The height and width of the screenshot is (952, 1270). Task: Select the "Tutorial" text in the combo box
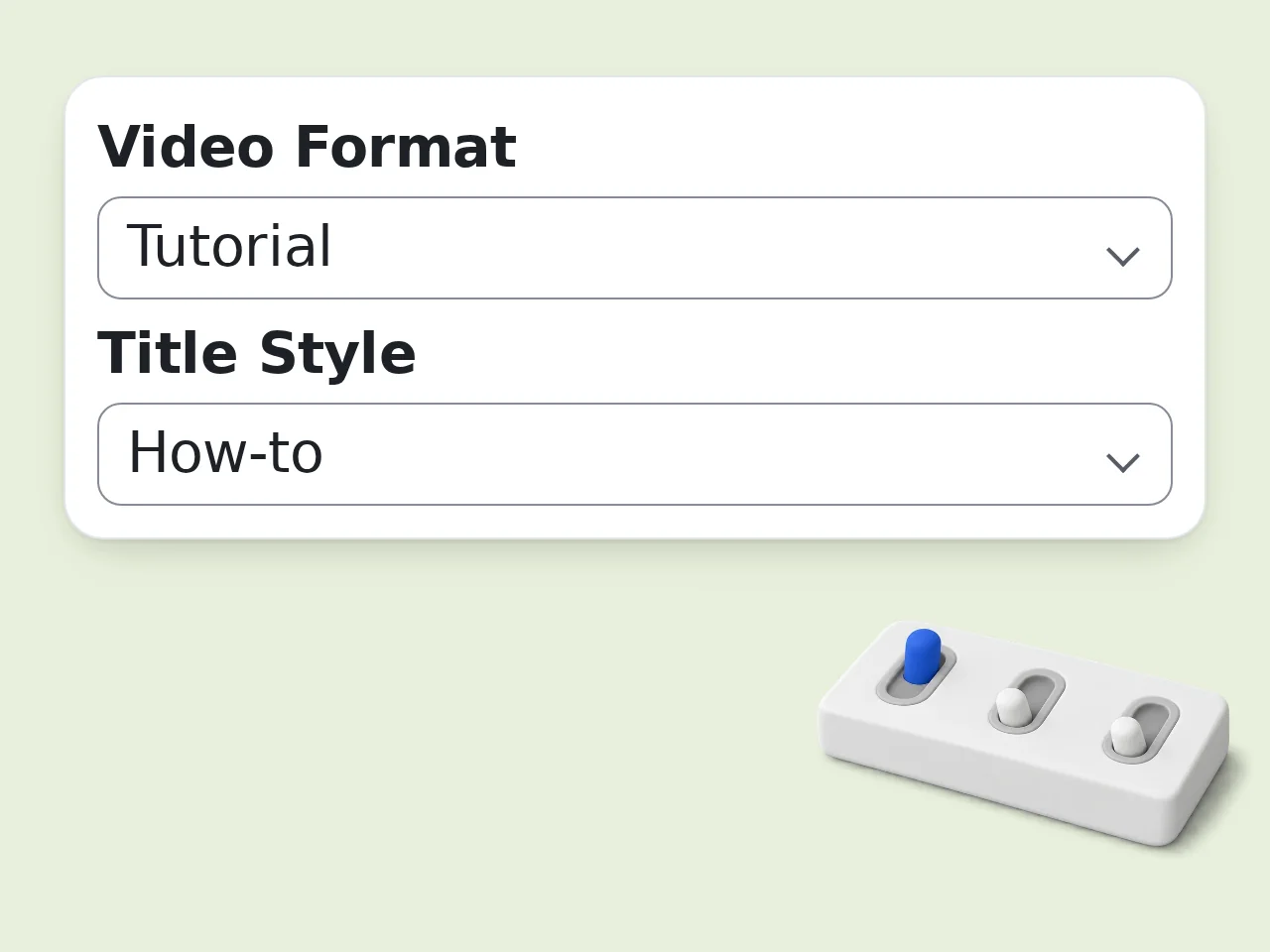tap(229, 246)
